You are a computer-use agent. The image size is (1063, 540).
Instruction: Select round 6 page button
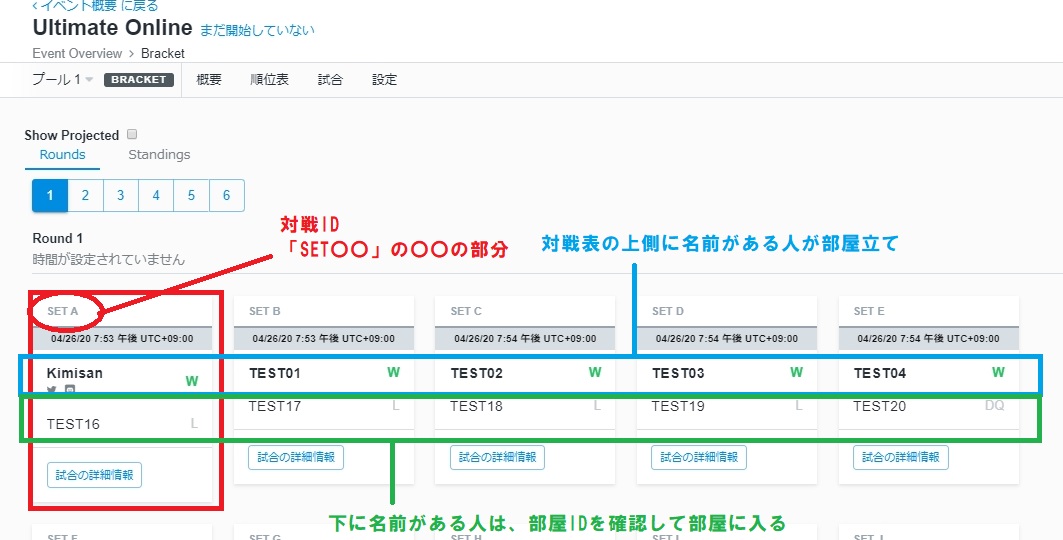pos(226,195)
